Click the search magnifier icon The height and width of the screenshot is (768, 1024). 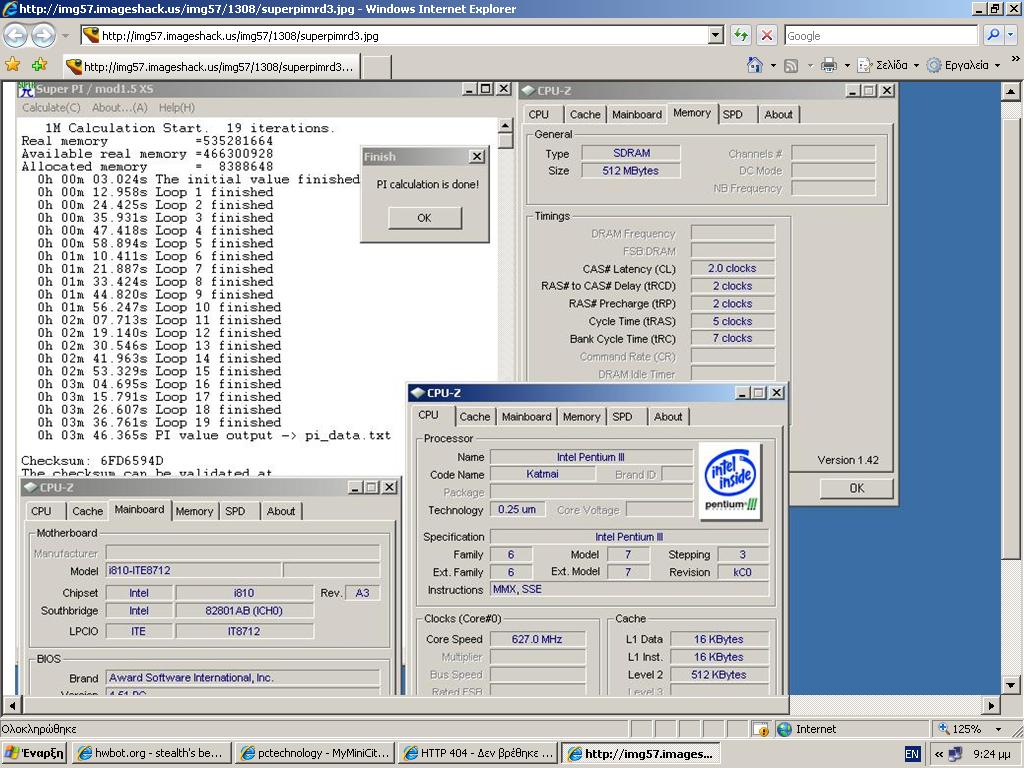[x=993, y=35]
